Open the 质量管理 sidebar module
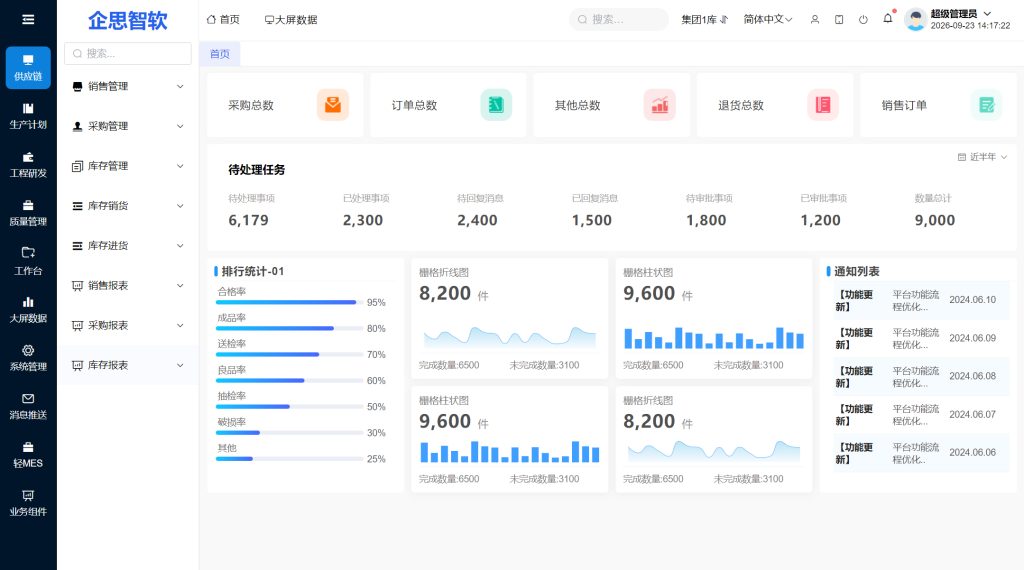The image size is (1024, 570). [28, 213]
